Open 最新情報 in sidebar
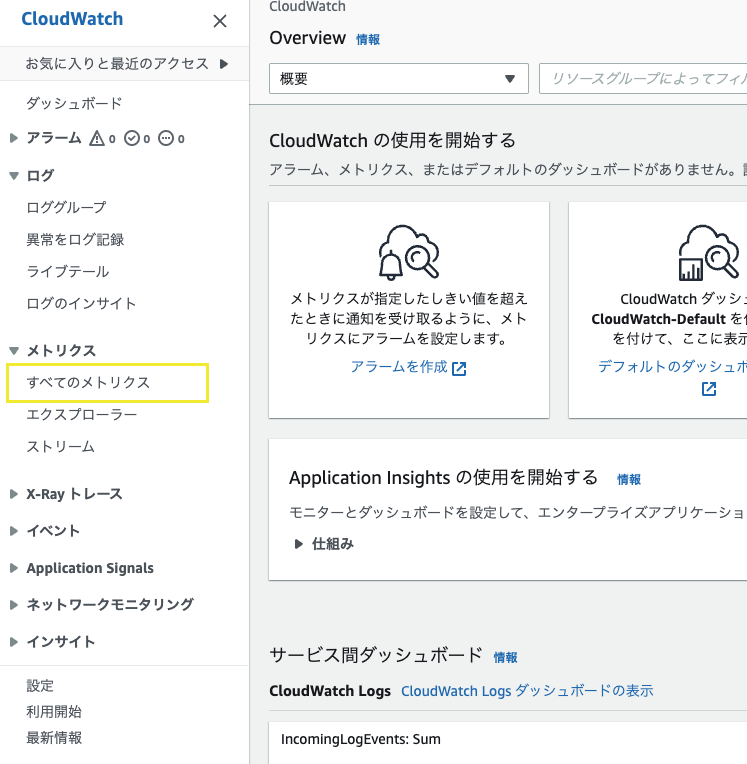This screenshot has width=747, height=764. click(54, 738)
